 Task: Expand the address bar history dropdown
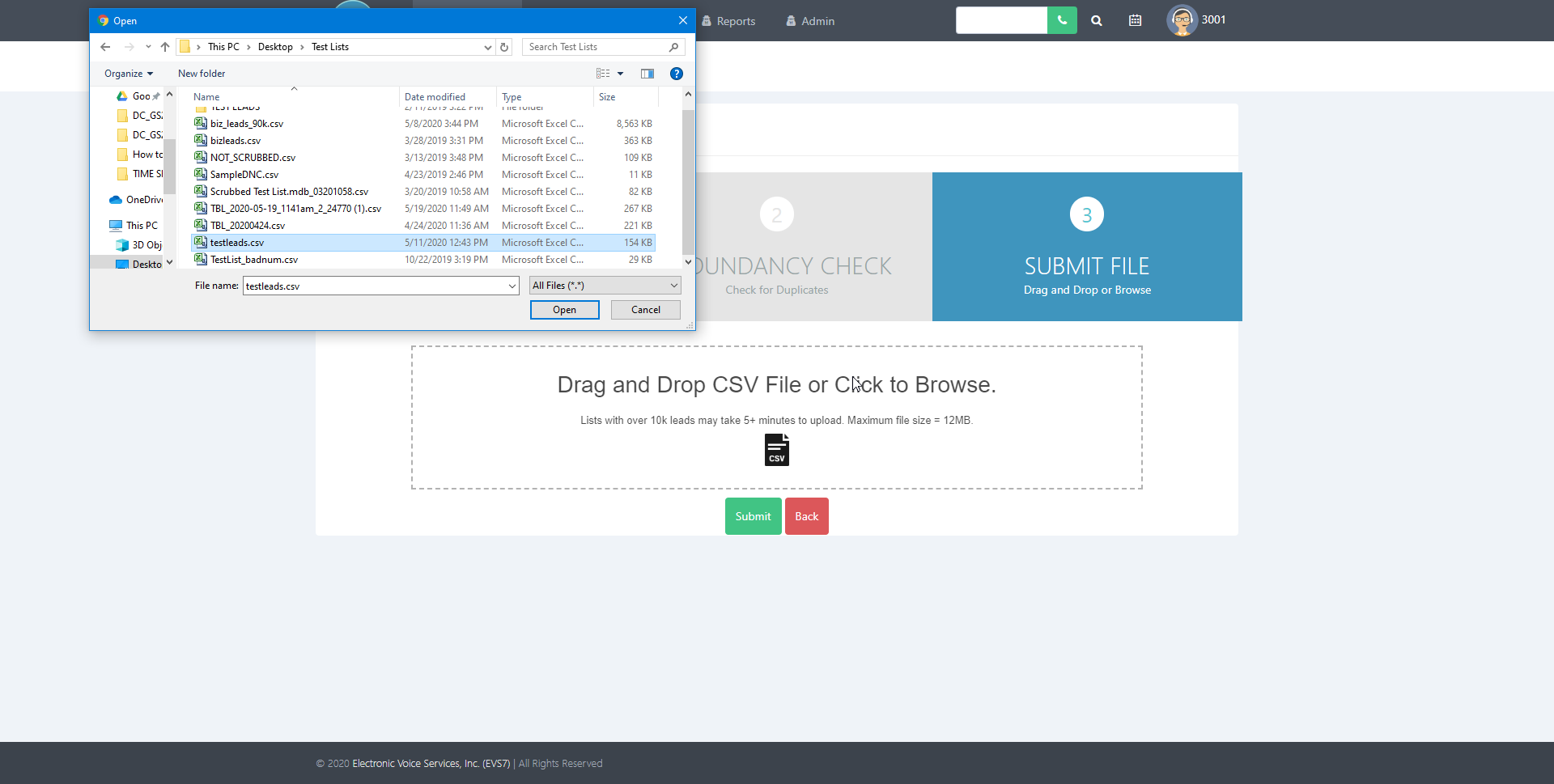click(x=487, y=47)
